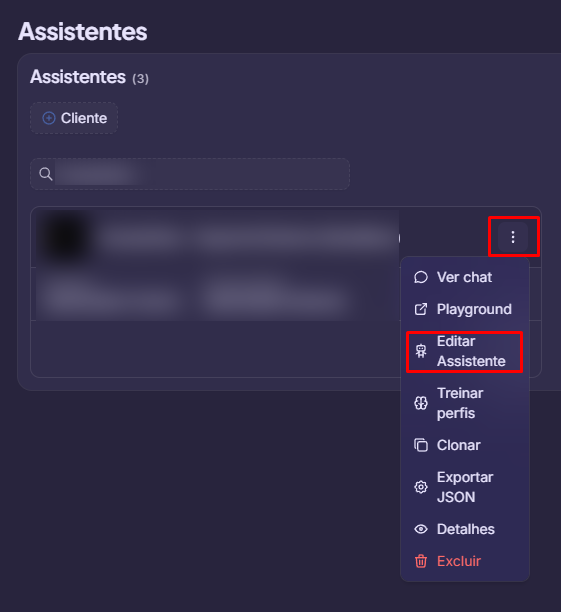Image resolution: width=561 pixels, height=612 pixels.
Task: Select Editar Assistente menu option
Action: 465,351
